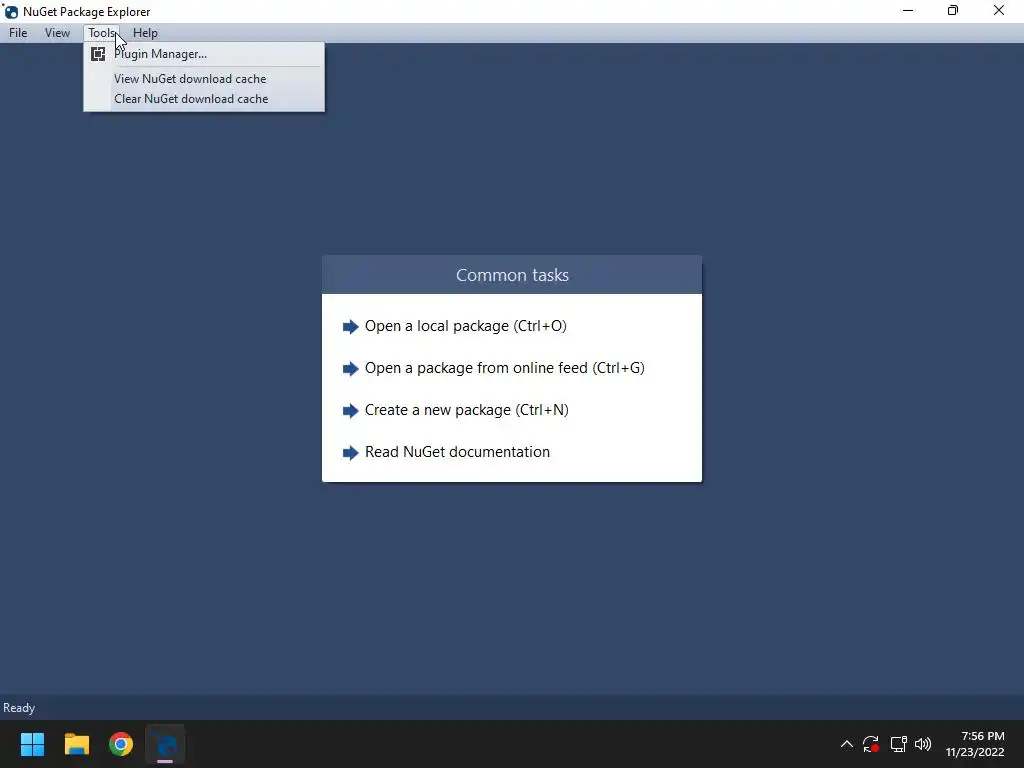Open the Windows Start menu
The height and width of the screenshot is (768, 1024).
click(32, 744)
